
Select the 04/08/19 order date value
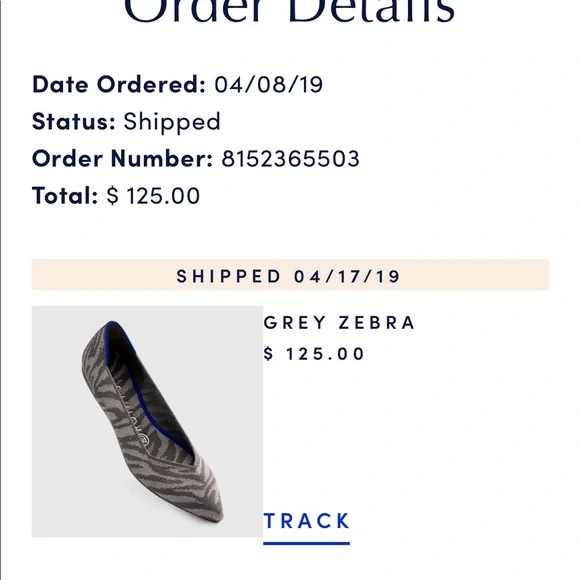click(x=269, y=84)
